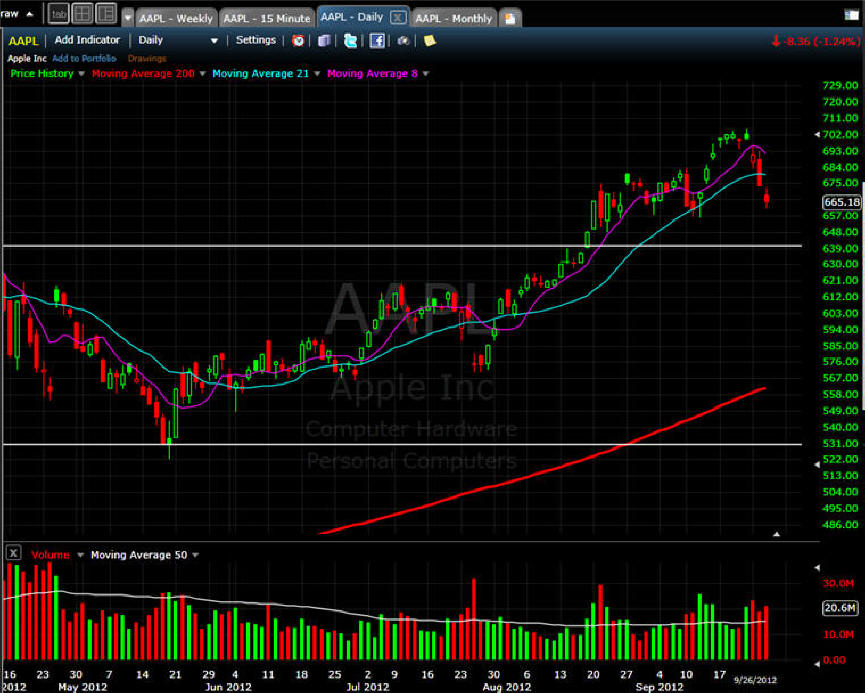
Task: Switch to AAPL - Weekly tab
Action: (176, 18)
